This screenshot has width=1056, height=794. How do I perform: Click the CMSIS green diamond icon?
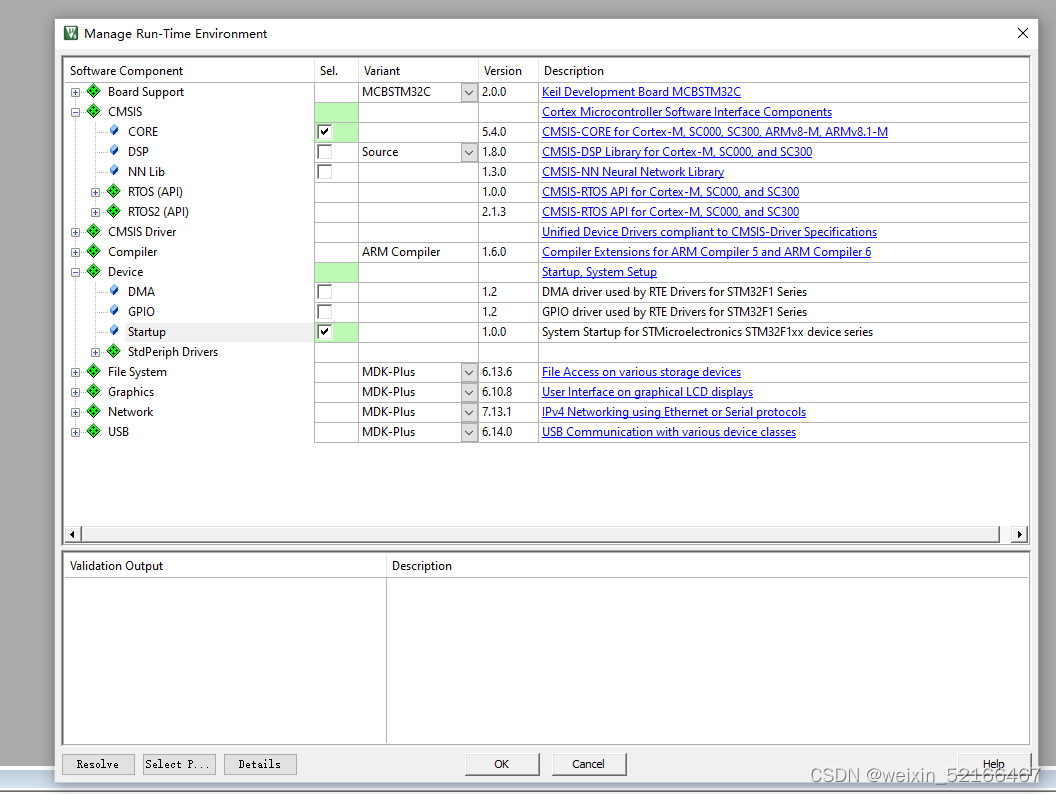[x=94, y=111]
